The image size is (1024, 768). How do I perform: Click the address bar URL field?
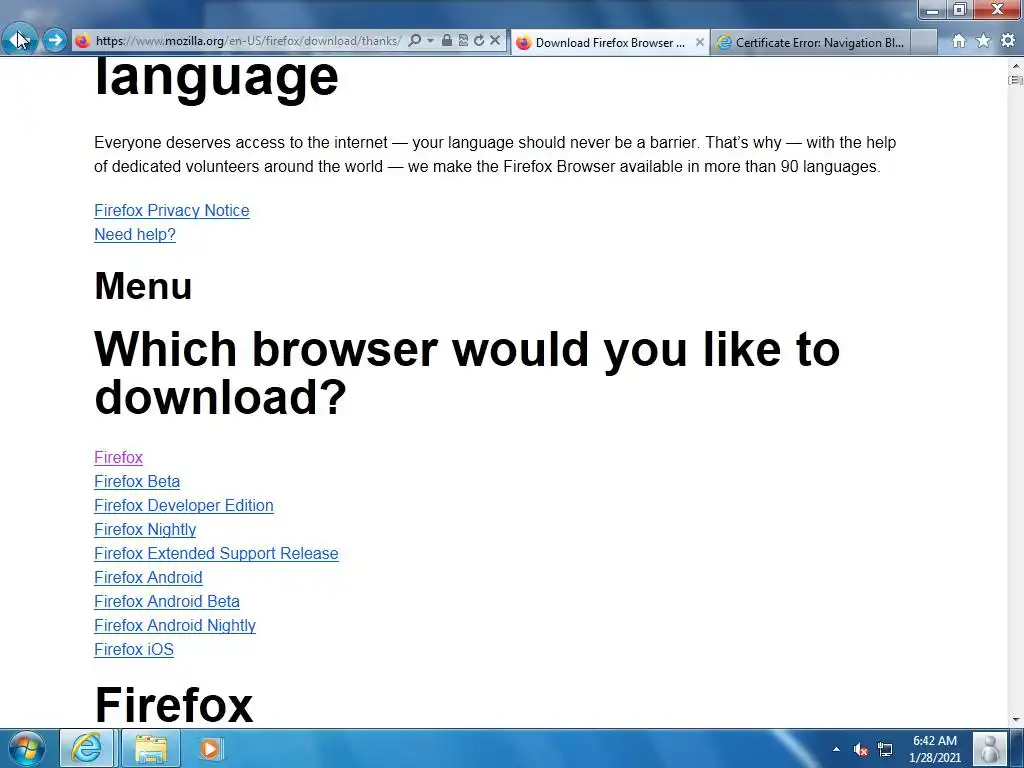tap(248, 40)
